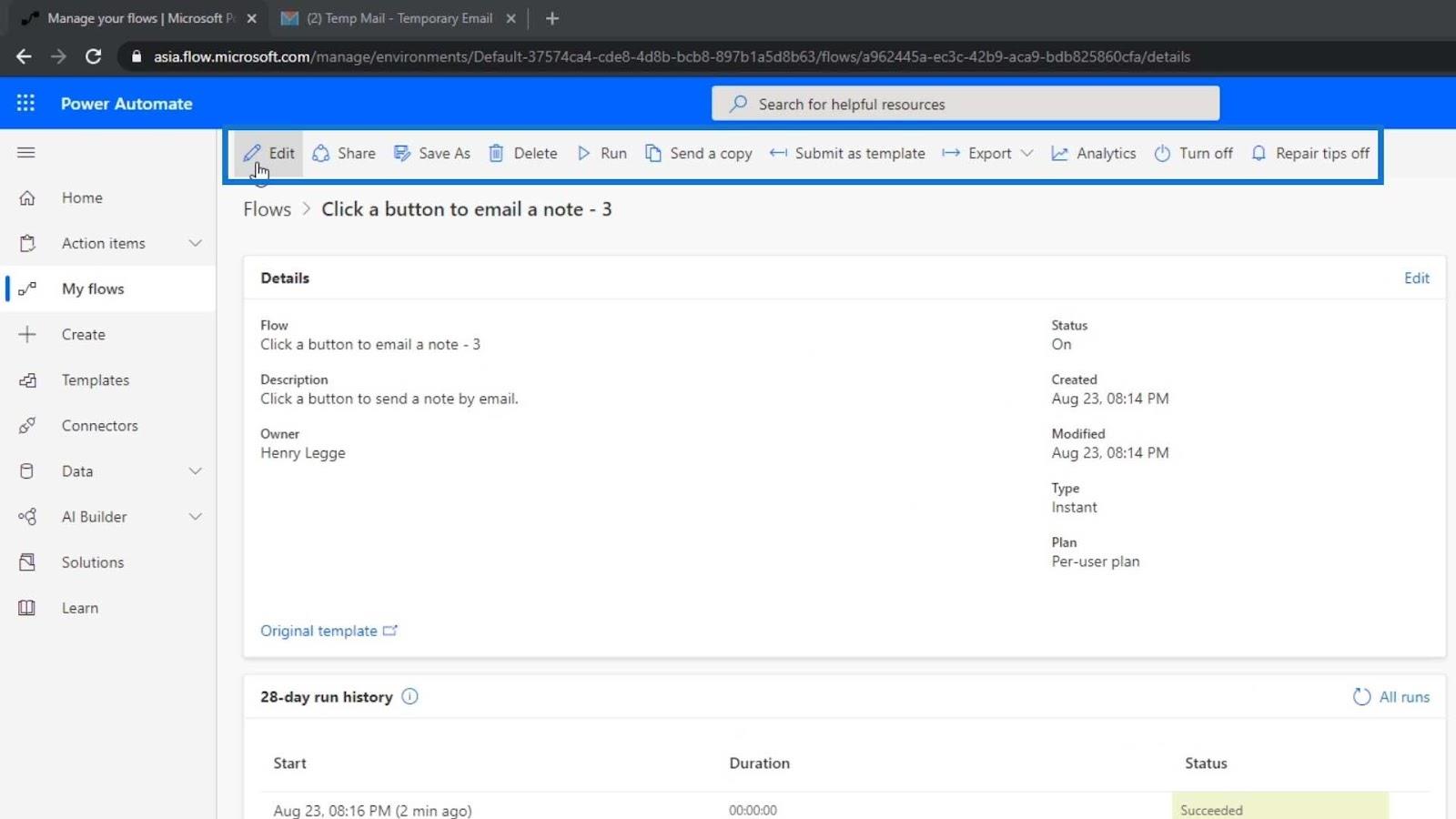The image size is (1456, 819).
Task: Go back in browser history
Action: tap(24, 56)
